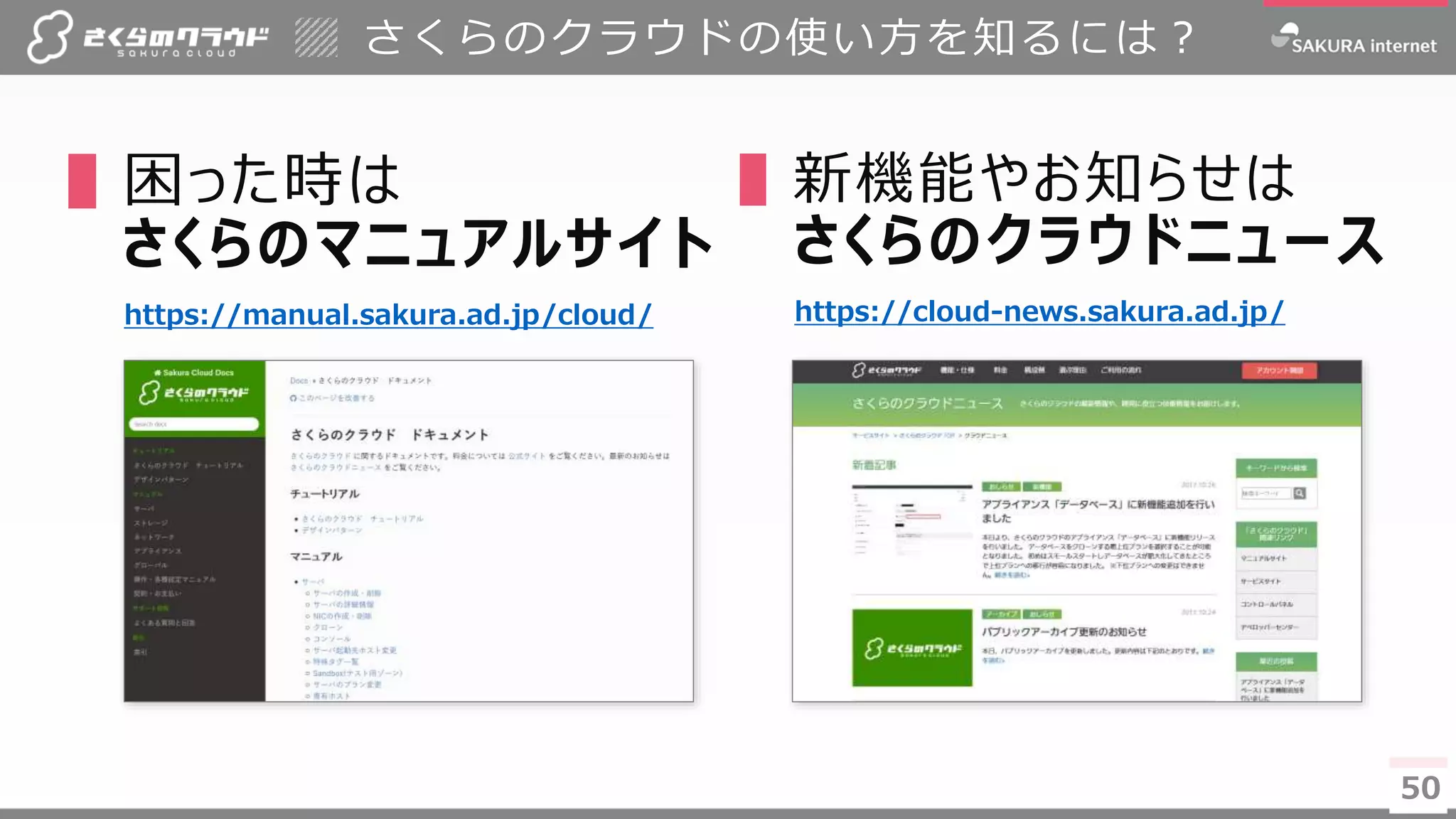Image resolution: width=1456 pixels, height=819 pixels.
Task: Open 'Sandbox(テスト用ゾーン)' manual link
Action: tap(358, 673)
